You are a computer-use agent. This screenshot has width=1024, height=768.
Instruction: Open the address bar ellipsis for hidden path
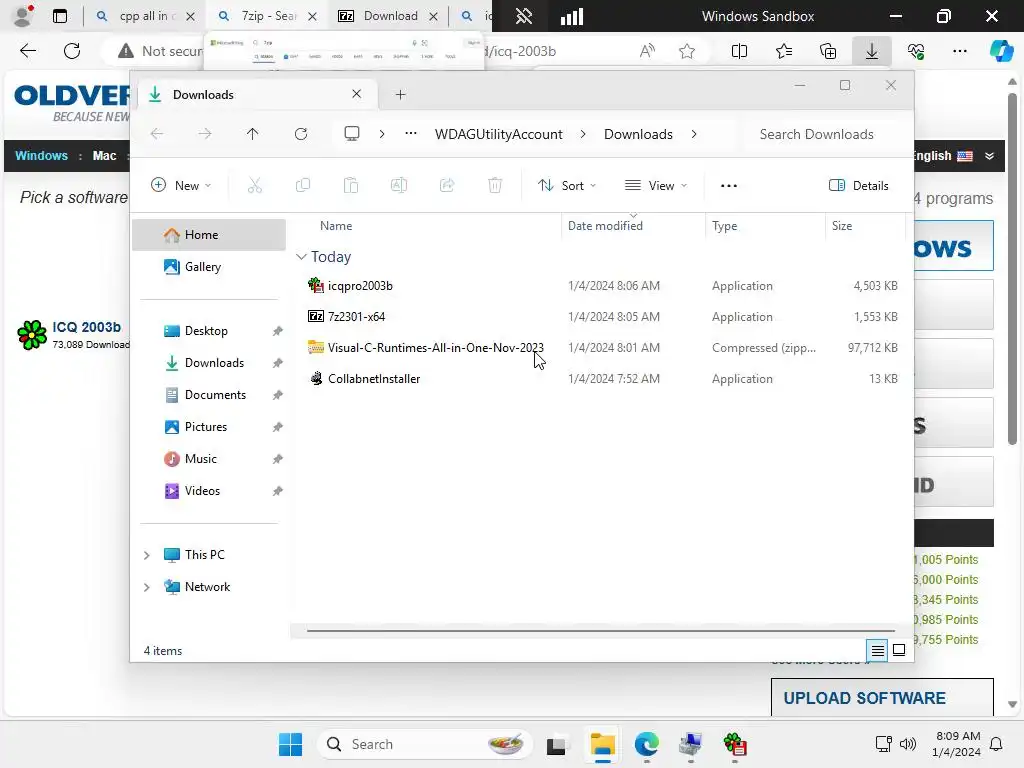pos(411,133)
